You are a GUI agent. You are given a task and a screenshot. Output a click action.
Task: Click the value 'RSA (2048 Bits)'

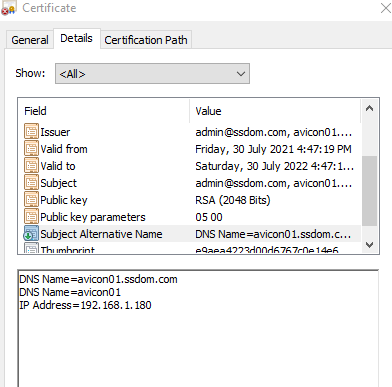click(233, 200)
